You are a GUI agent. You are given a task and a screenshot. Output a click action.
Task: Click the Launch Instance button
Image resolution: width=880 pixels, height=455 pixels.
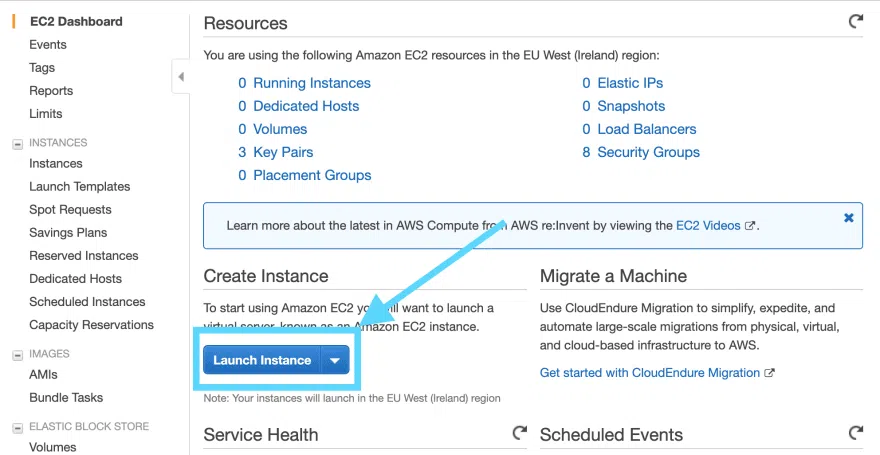tap(262, 360)
